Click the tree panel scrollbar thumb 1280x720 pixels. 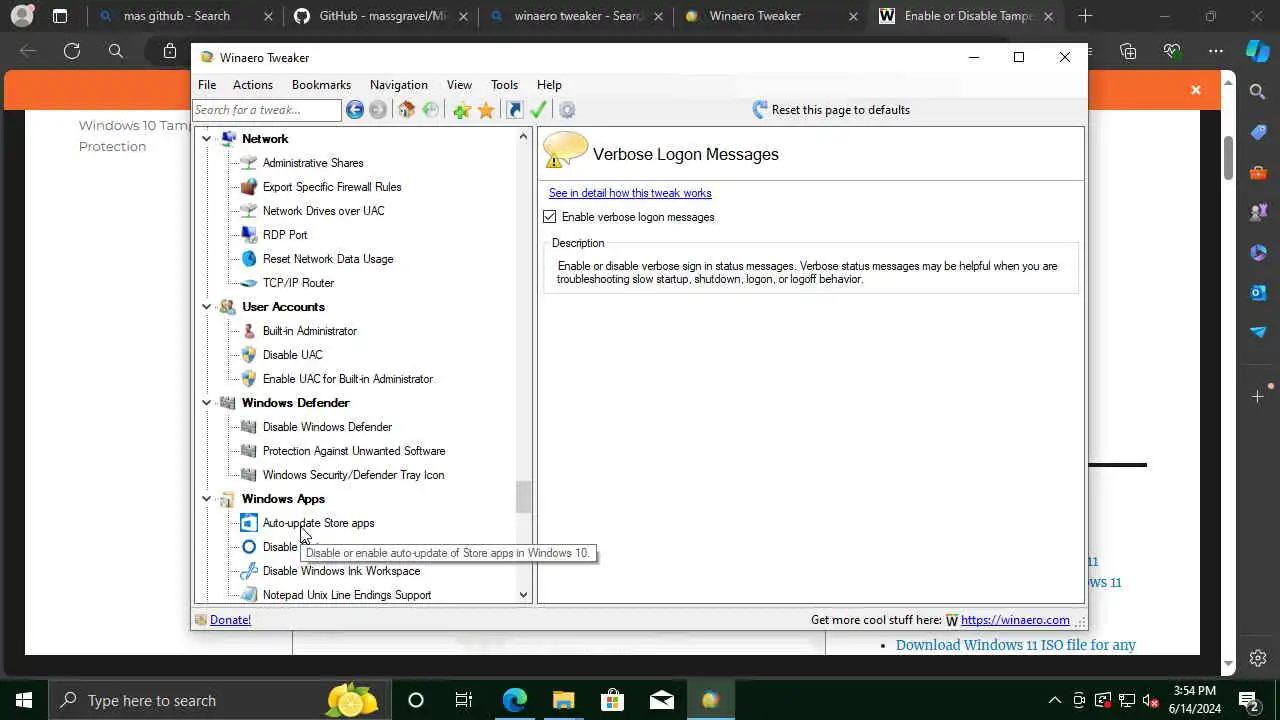click(x=523, y=497)
